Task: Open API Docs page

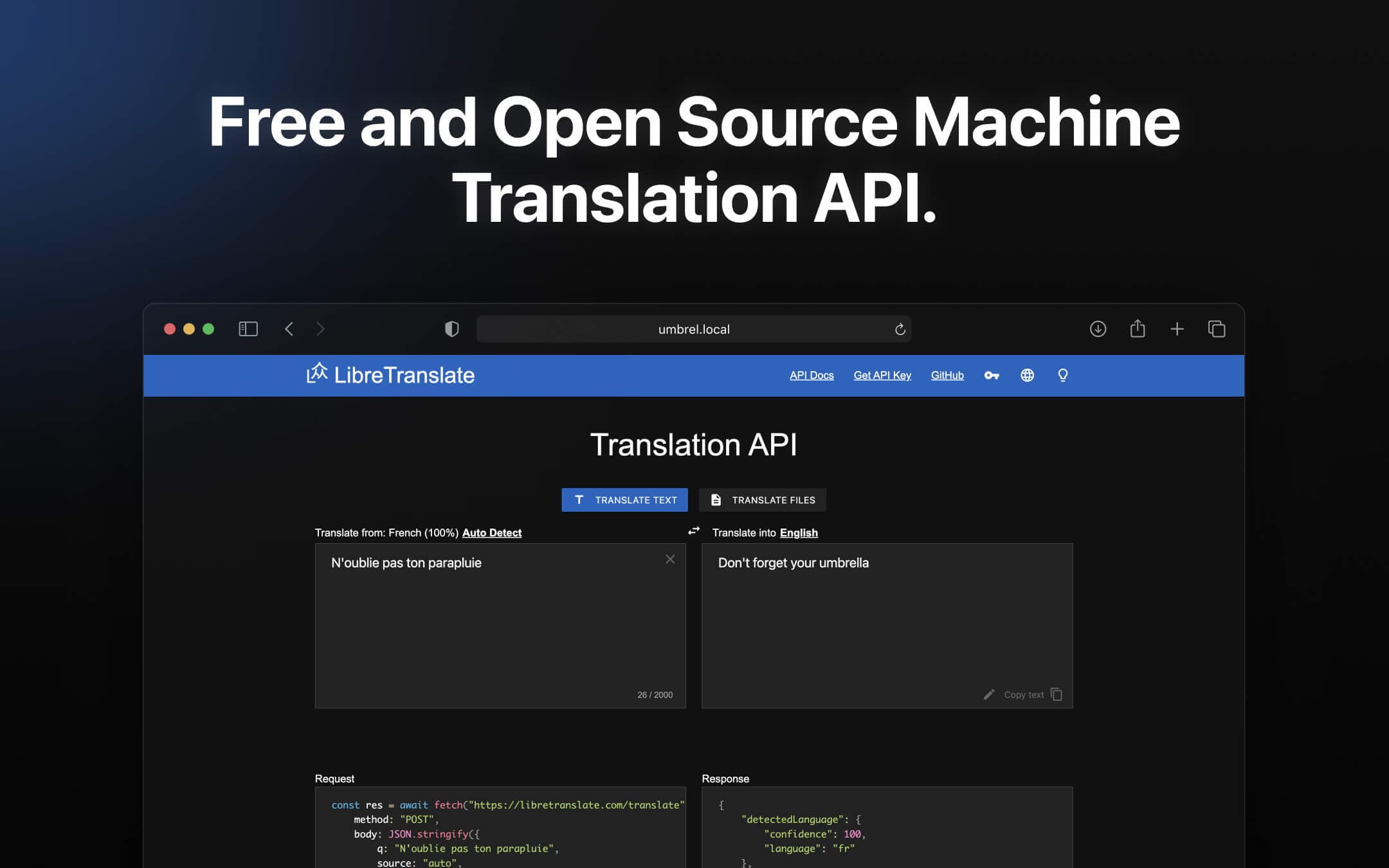Action: tap(812, 375)
